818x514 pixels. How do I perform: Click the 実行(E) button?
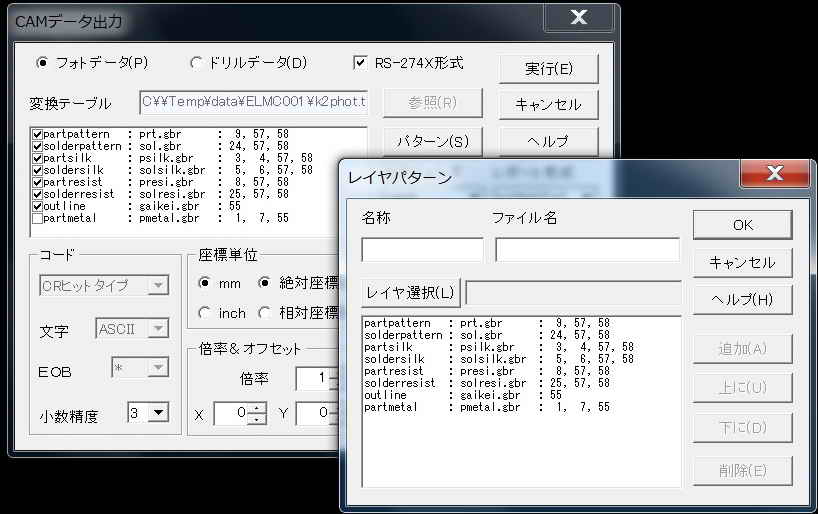[548, 68]
